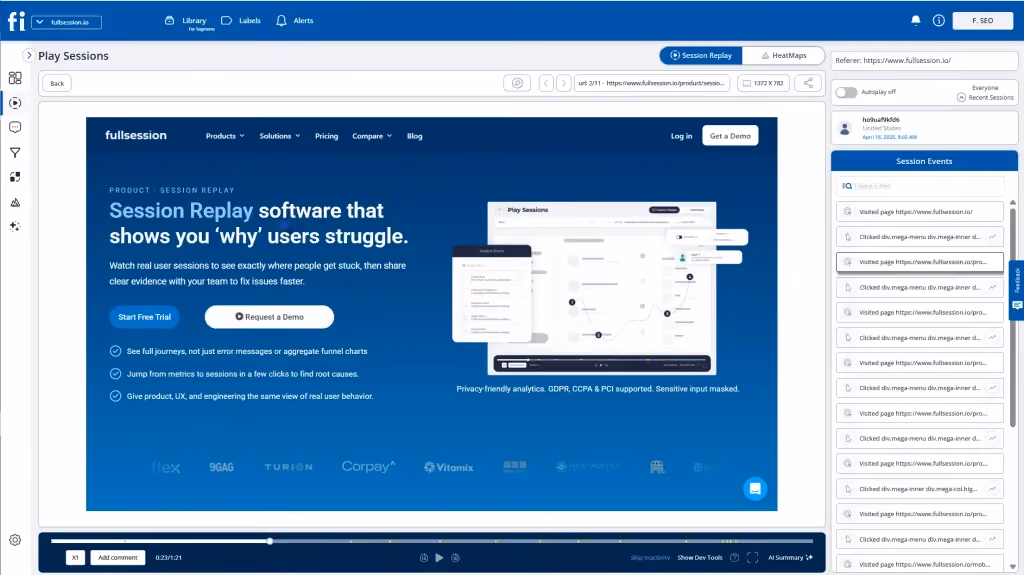
Task: Click Request a Demo on replayed page
Action: click(269, 317)
